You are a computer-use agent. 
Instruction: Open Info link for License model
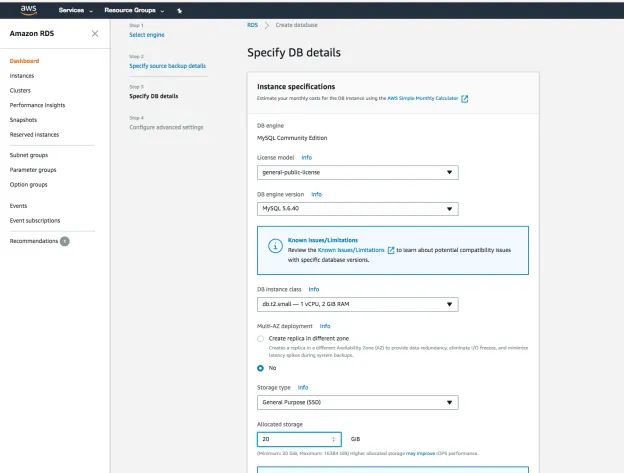click(306, 158)
